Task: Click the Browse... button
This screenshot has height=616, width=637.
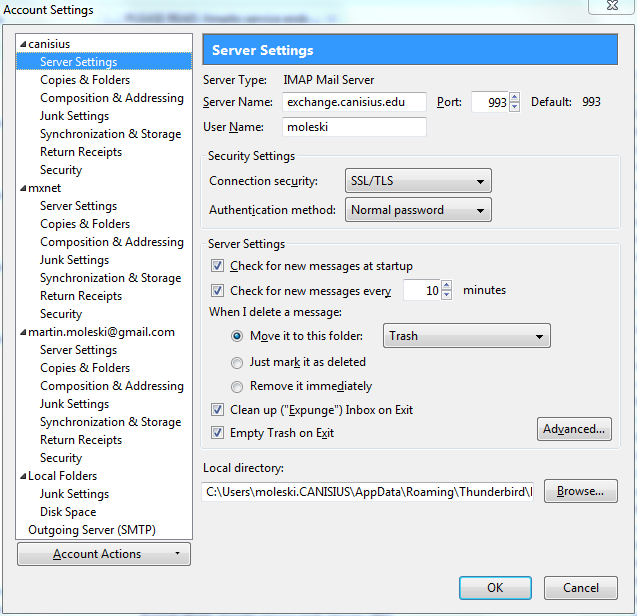Action: (581, 491)
